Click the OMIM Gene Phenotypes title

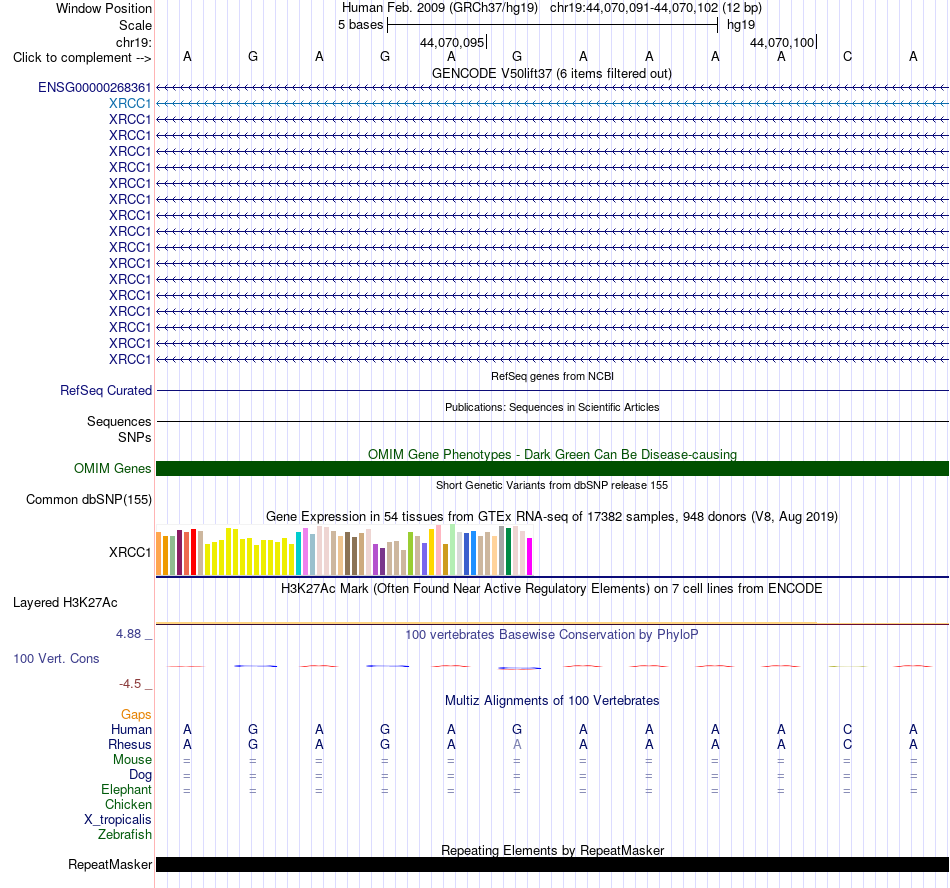[553, 454]
